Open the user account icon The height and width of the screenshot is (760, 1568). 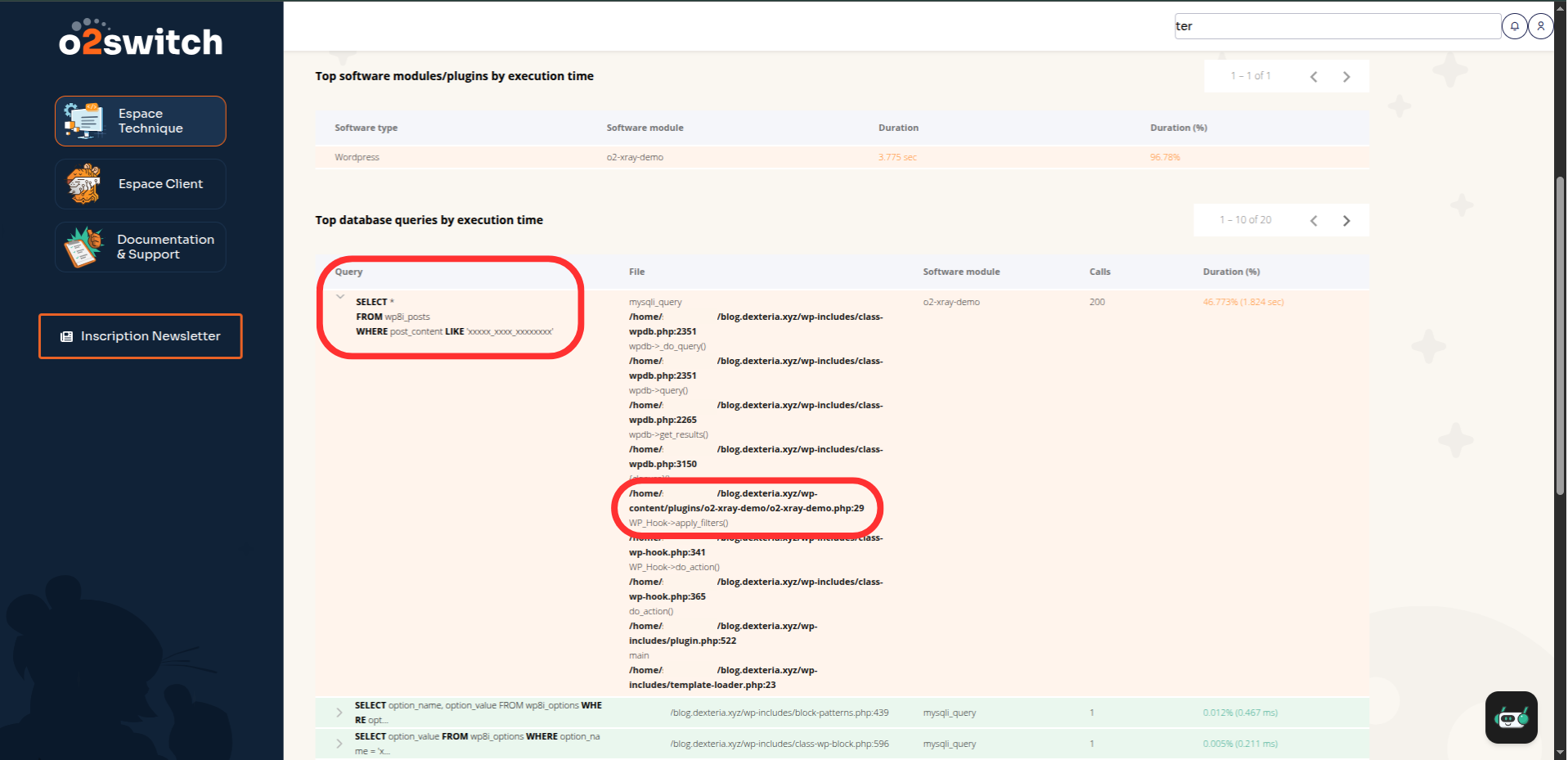click(1541, 26)
